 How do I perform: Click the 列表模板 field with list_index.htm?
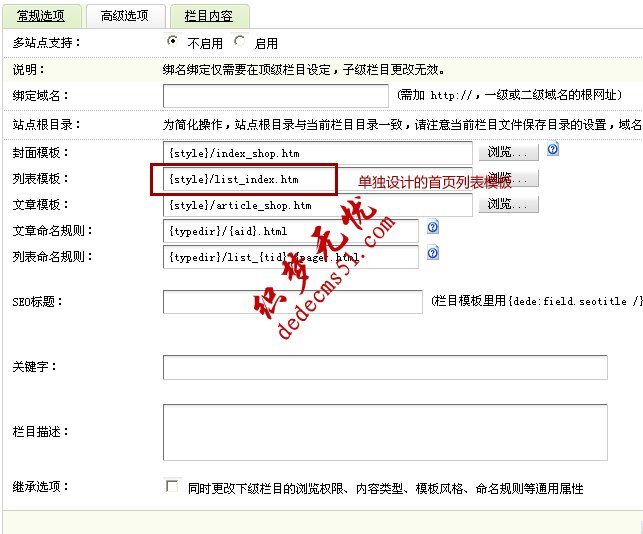click(318, 179)
